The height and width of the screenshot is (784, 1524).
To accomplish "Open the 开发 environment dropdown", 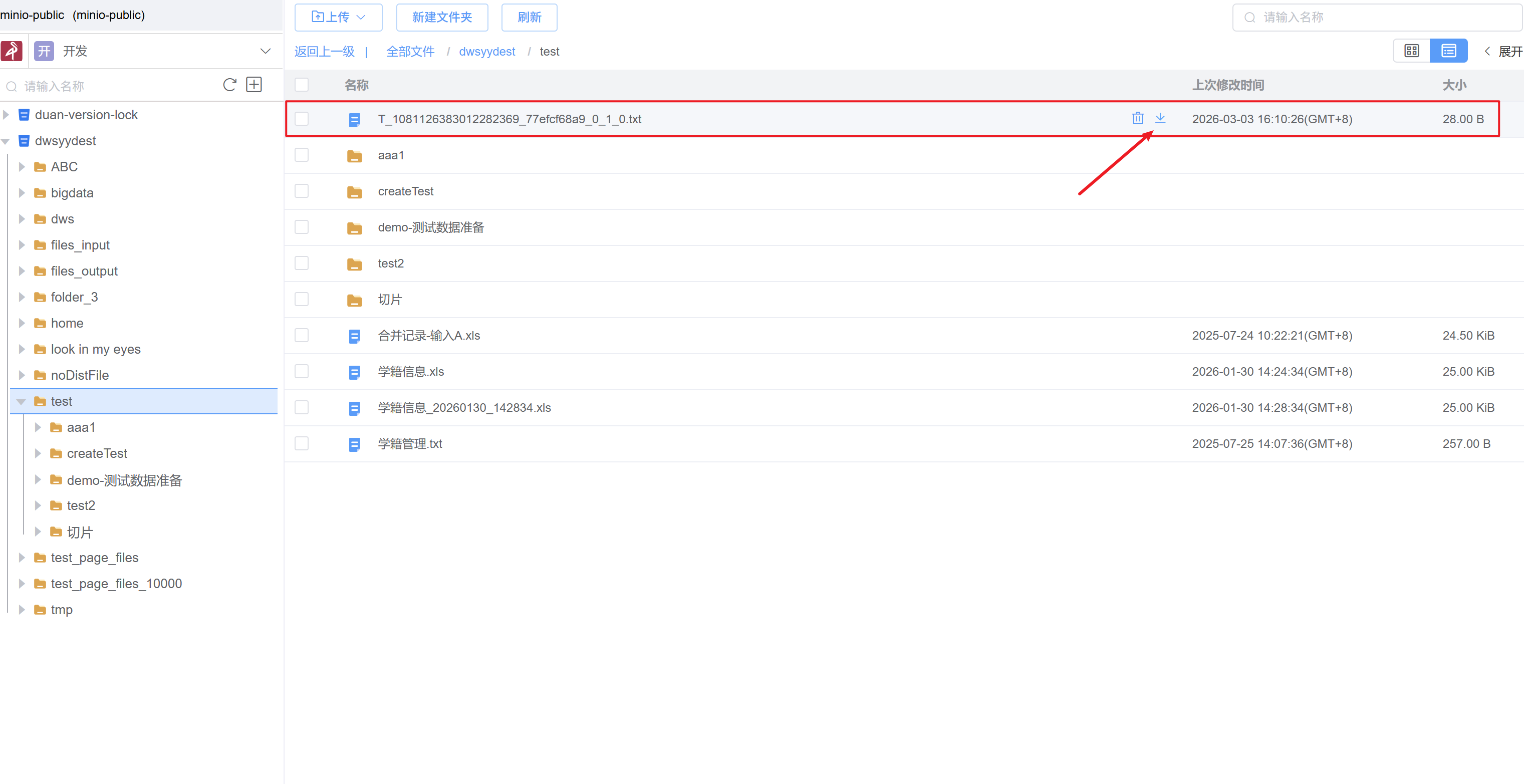I will 265,52.
